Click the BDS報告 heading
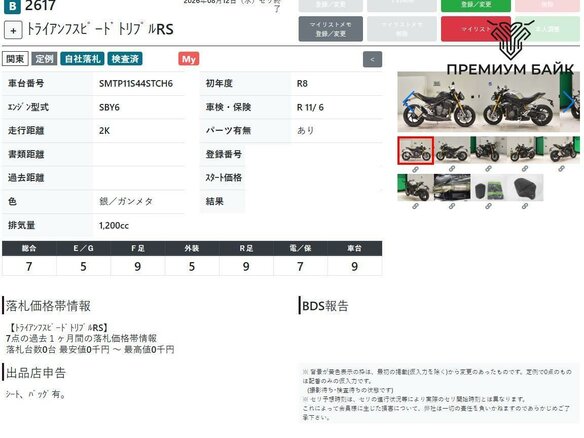Viewport: 584px width, 438px height. (325, 306)
